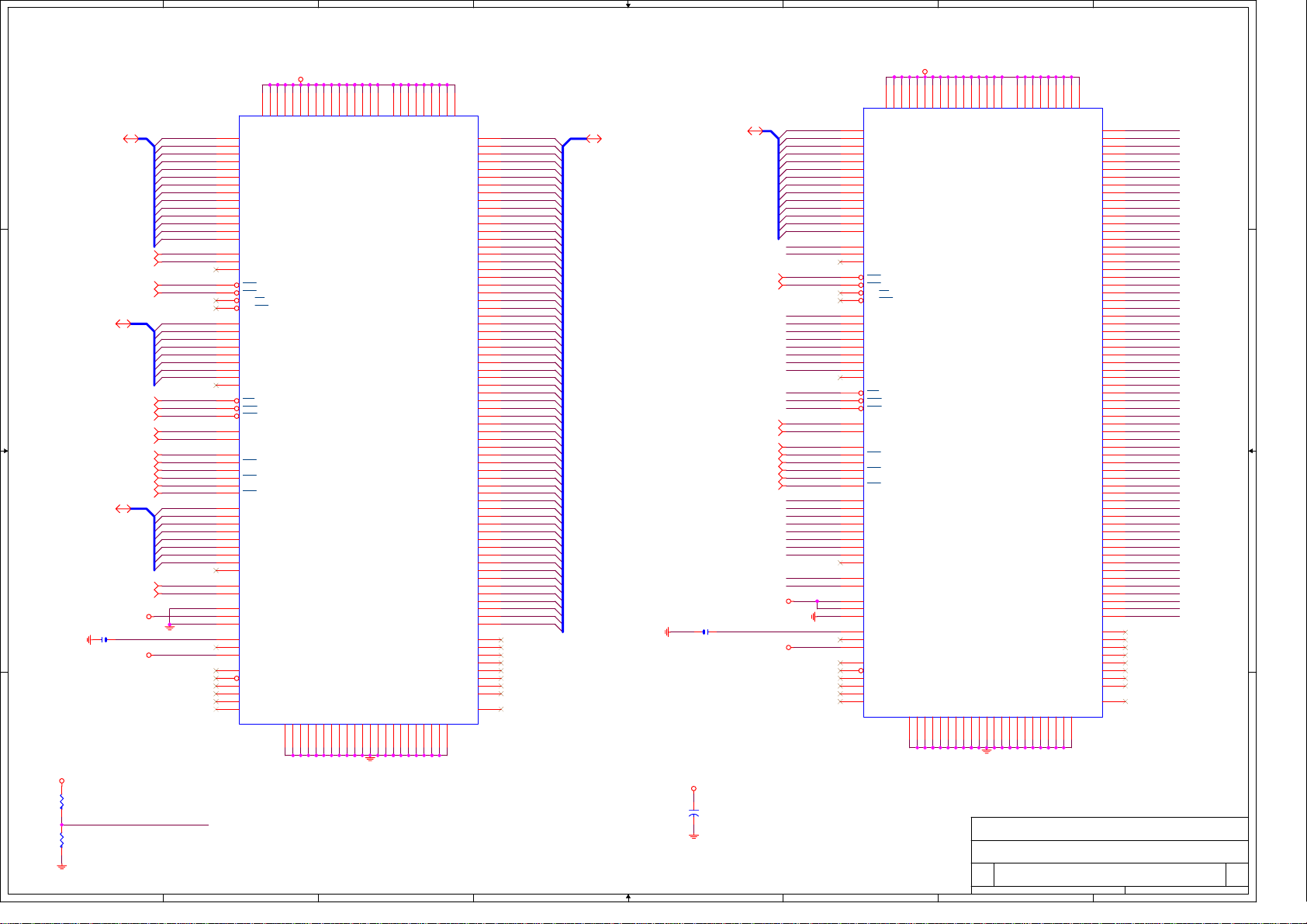Click the ground symbol beside right IC's capacitor
This screenshot has width=1307, height=924.
667,632
